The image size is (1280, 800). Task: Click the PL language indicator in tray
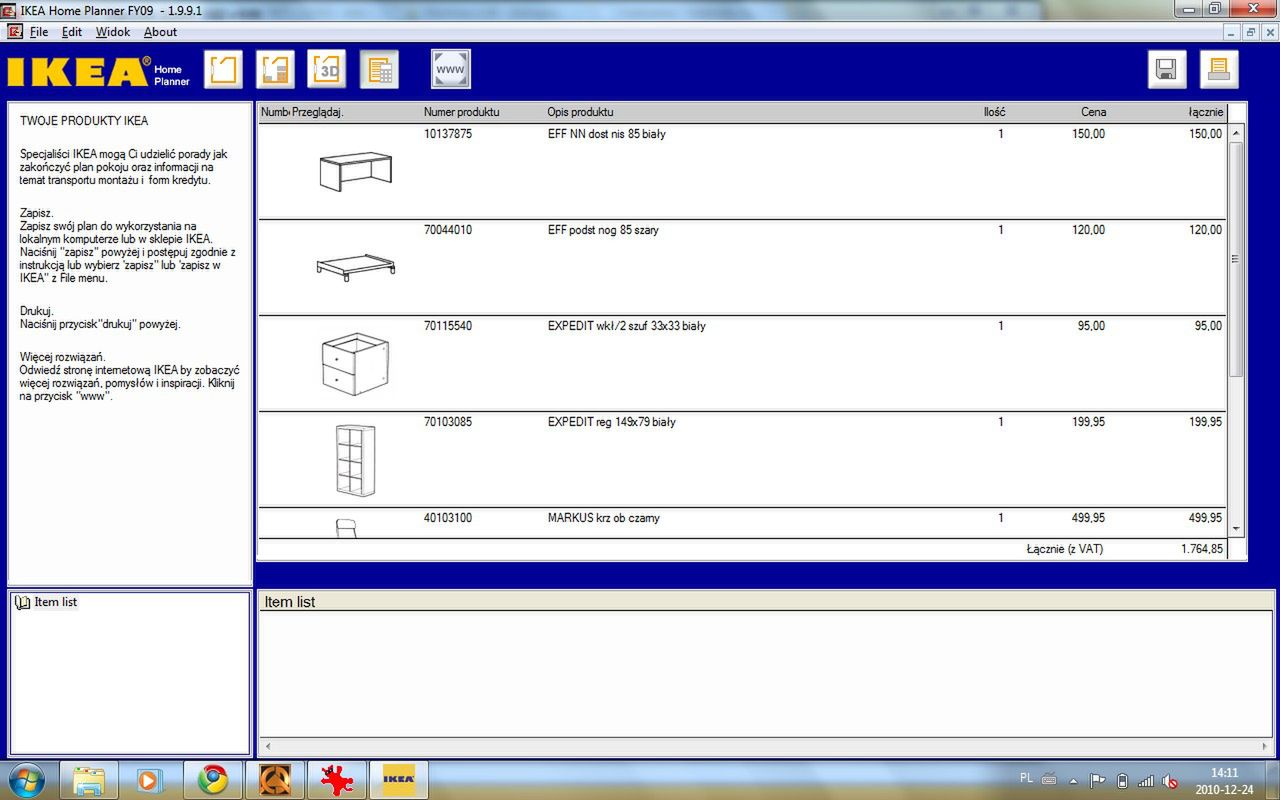(1027, 778)
